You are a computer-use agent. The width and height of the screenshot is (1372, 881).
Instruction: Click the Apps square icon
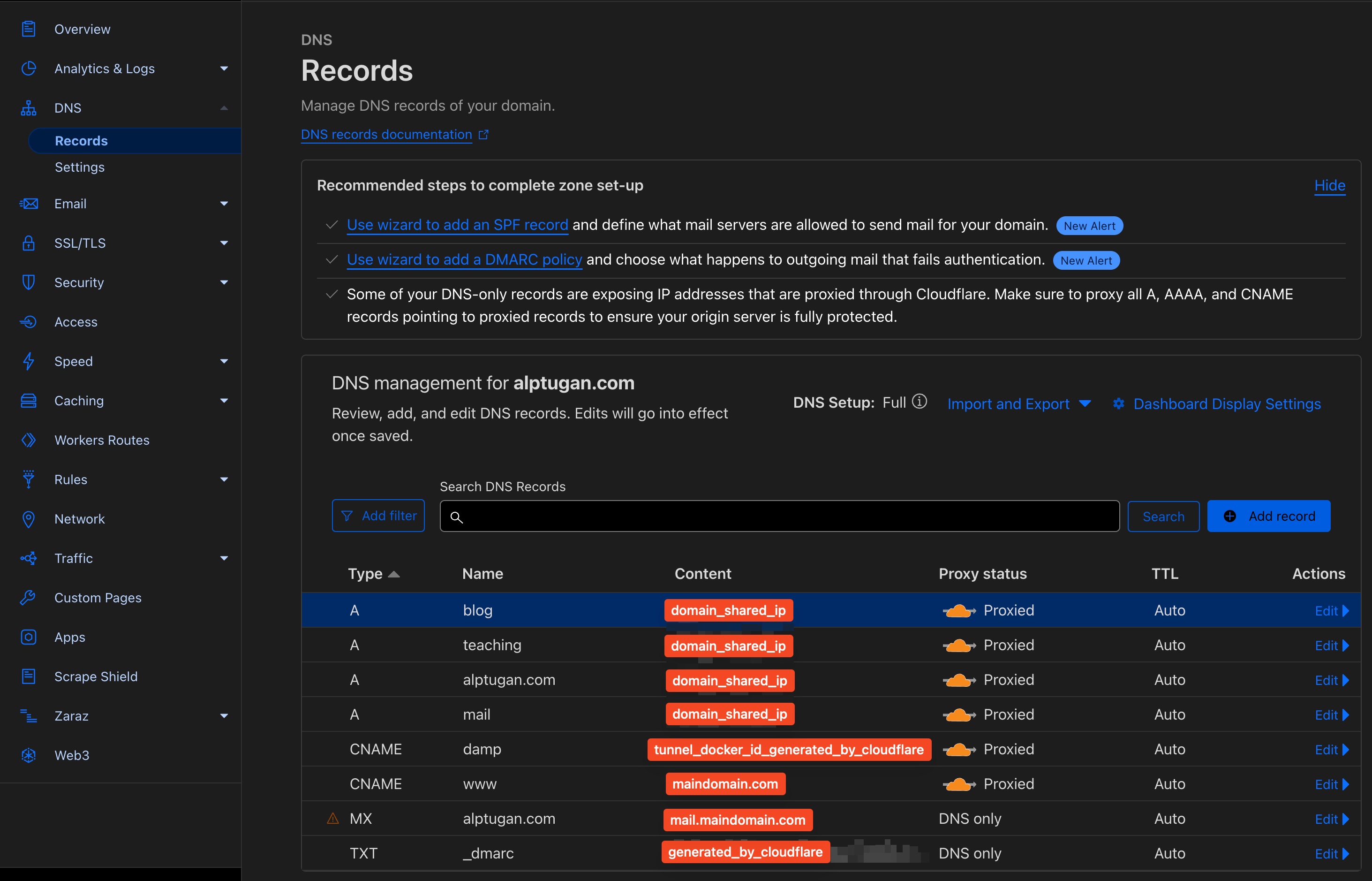point(29,637)
